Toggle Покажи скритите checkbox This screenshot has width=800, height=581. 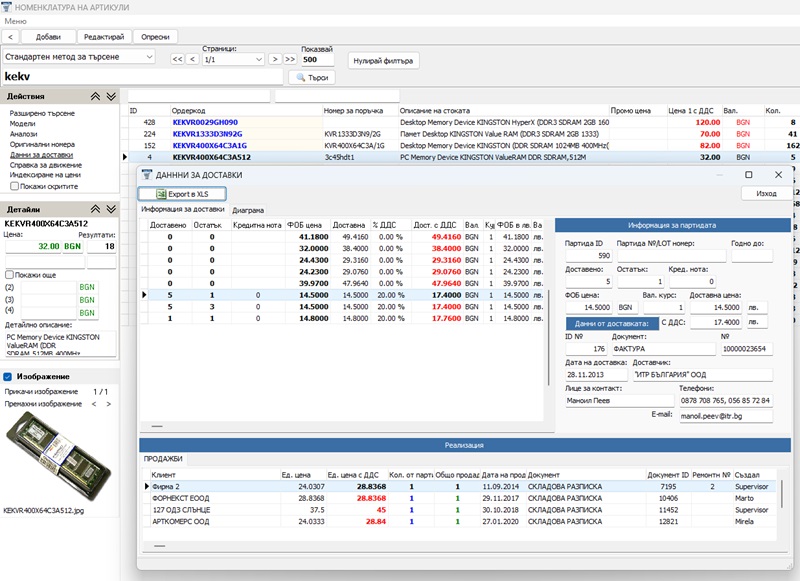[x=14, y=186]
